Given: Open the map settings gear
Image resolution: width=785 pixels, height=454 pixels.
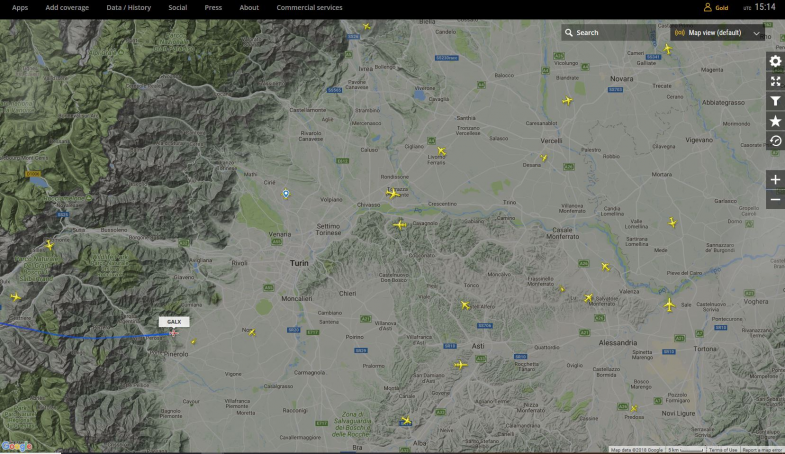Looking at the screenshot, I should 775,61.
